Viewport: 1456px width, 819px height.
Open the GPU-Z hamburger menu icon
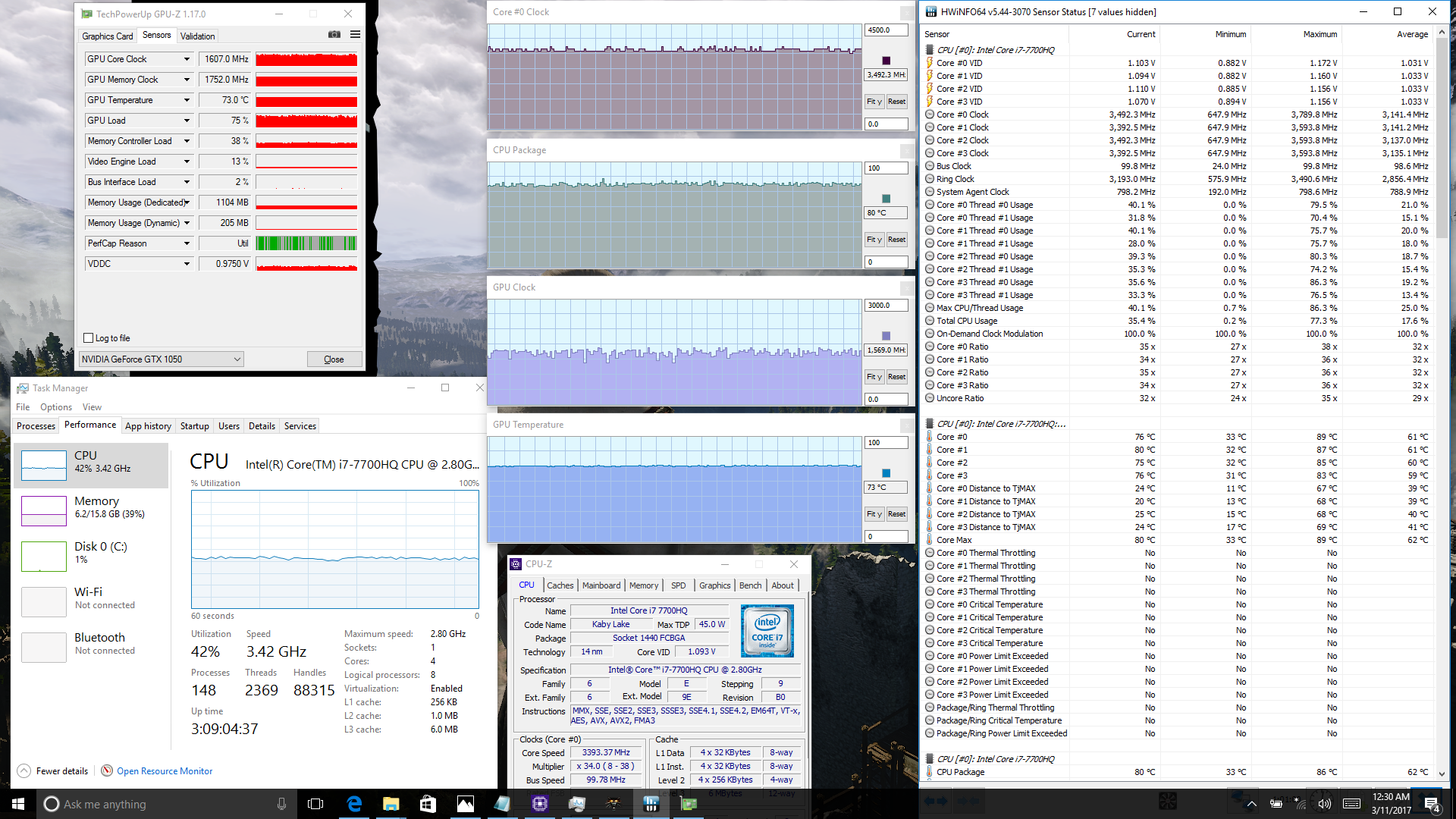coord(355,35)
